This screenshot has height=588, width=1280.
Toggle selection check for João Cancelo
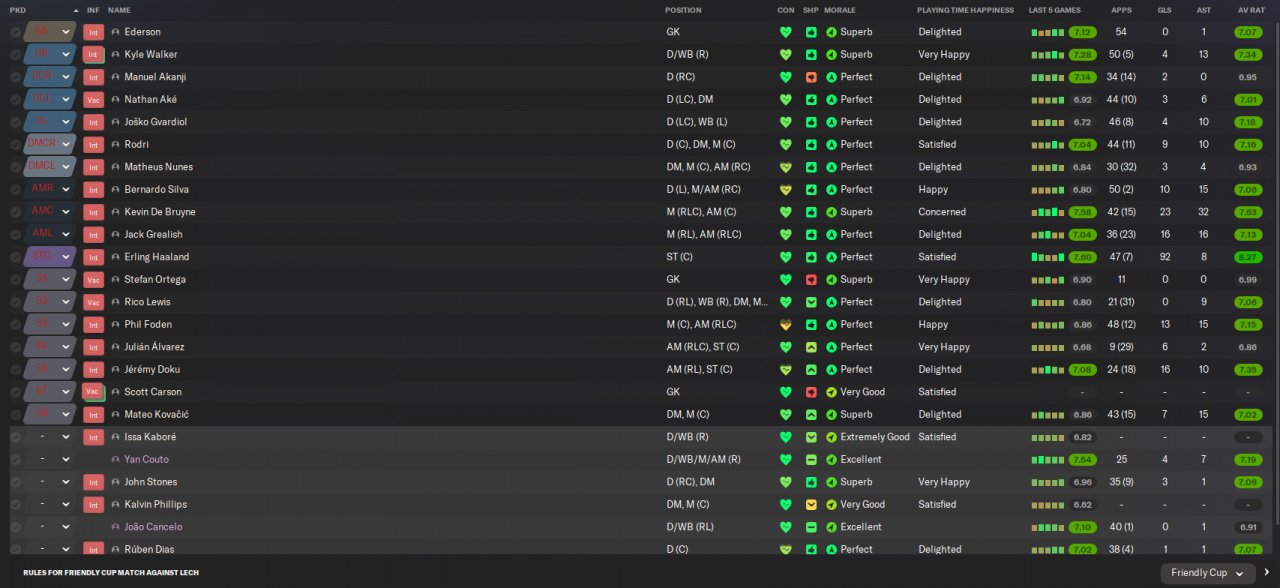click(15, 527)
